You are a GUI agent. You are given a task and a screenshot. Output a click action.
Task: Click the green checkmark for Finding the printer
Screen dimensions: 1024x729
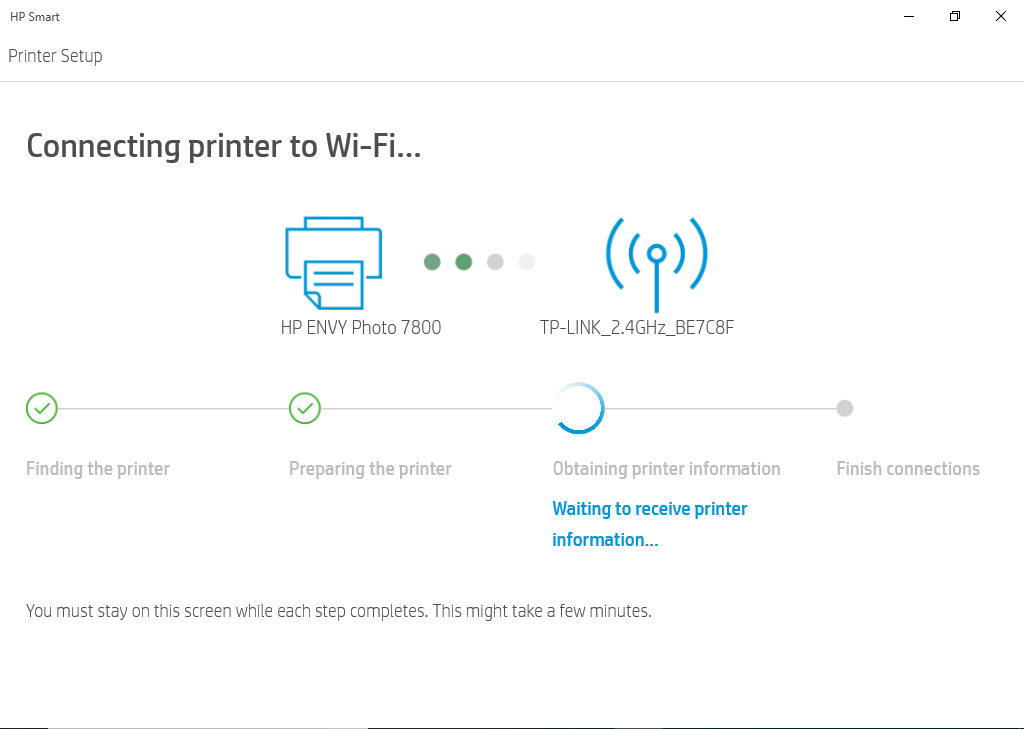41,408
